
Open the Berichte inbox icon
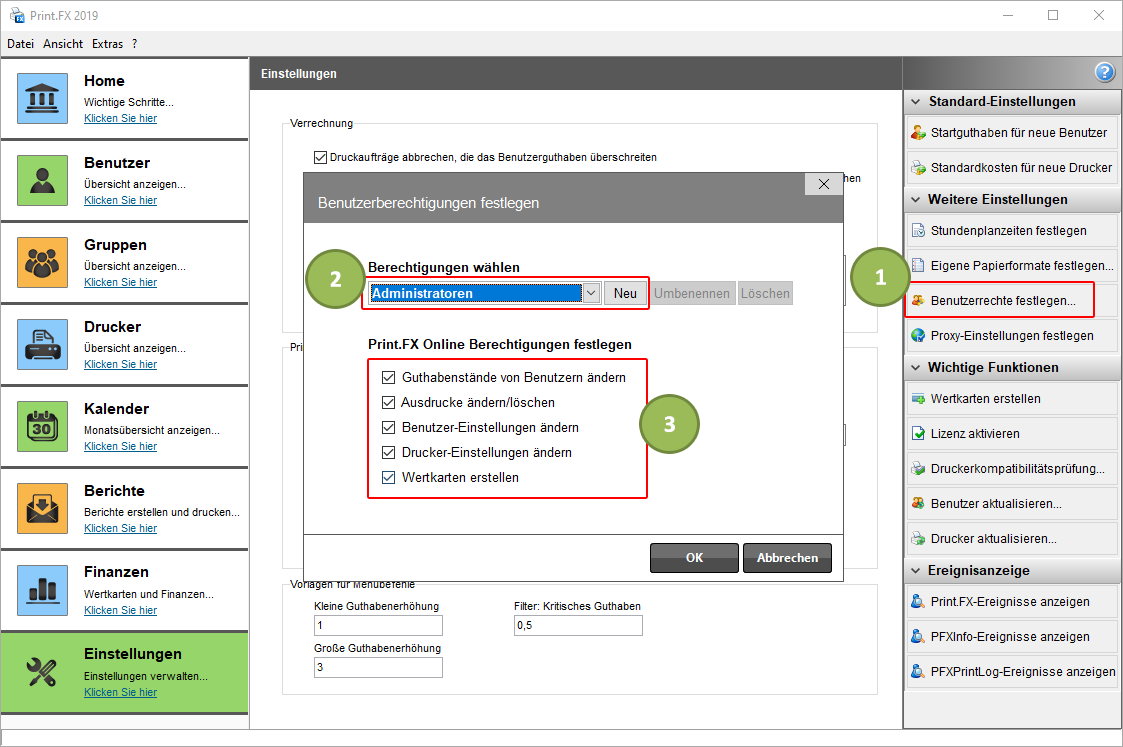pyautogui.click(x=42, y=509)
